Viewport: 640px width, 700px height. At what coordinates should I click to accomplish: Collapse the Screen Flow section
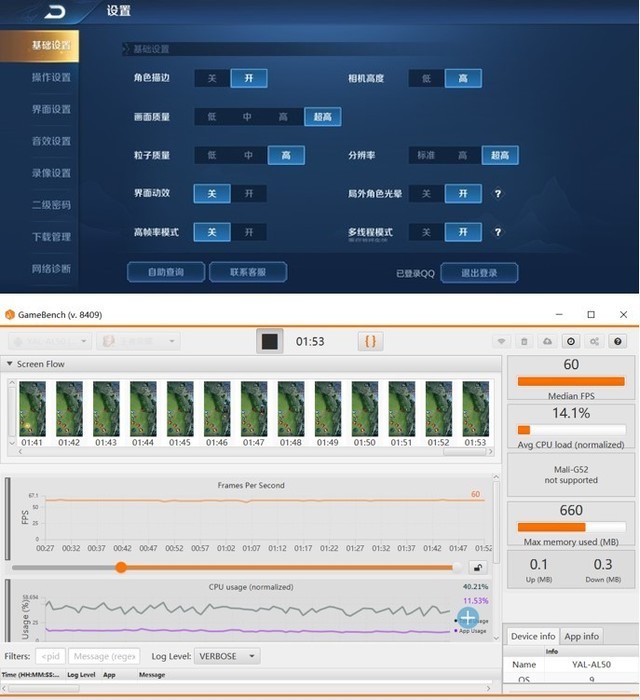9,364
